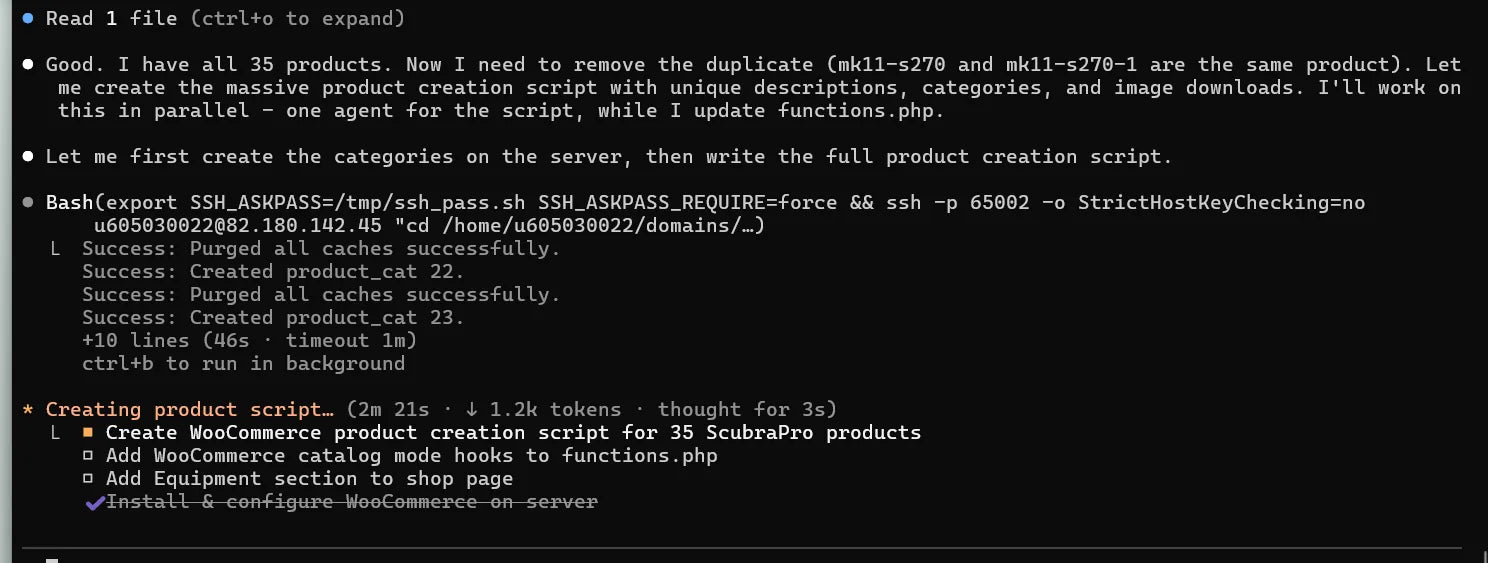Viewport: 1488px width, 563px height.
Task: Click 'Success: Created product_cat 22.' output line
Action: pyautogui.click(x=273, y=272)
